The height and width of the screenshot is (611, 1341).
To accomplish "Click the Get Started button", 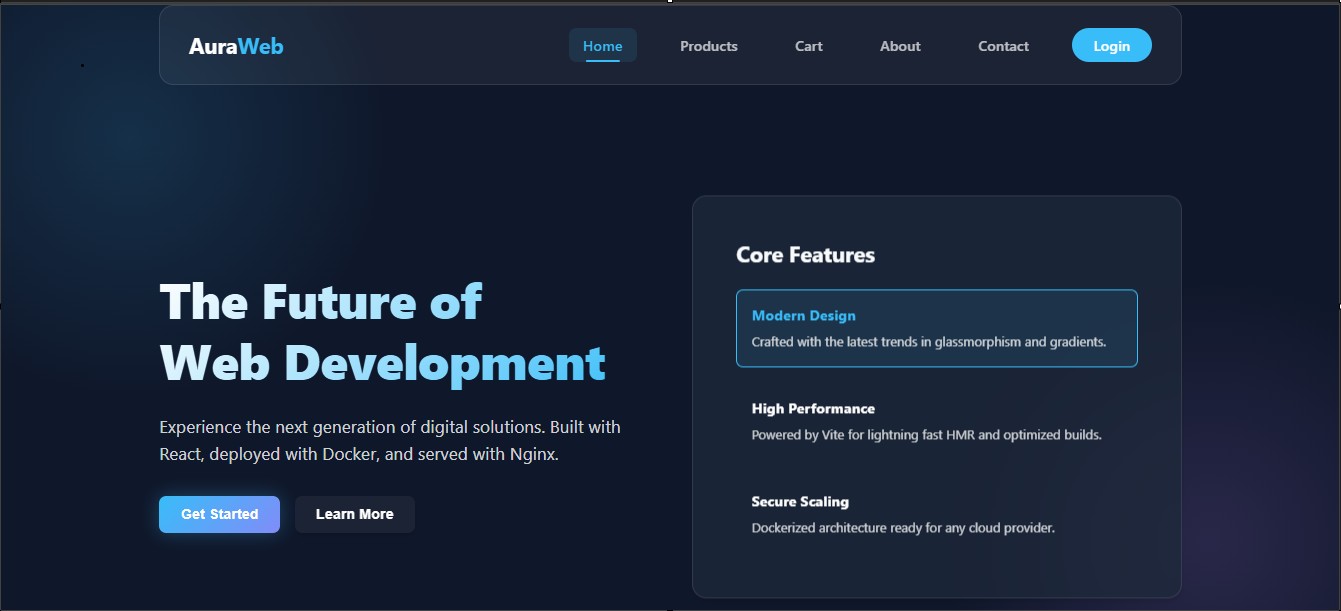I will click(x=219, y=514).
